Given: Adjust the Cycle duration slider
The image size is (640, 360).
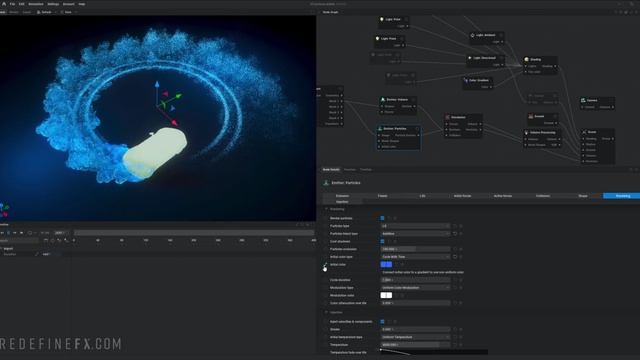Looking at the screenshot, I should [x=415, y=280].
